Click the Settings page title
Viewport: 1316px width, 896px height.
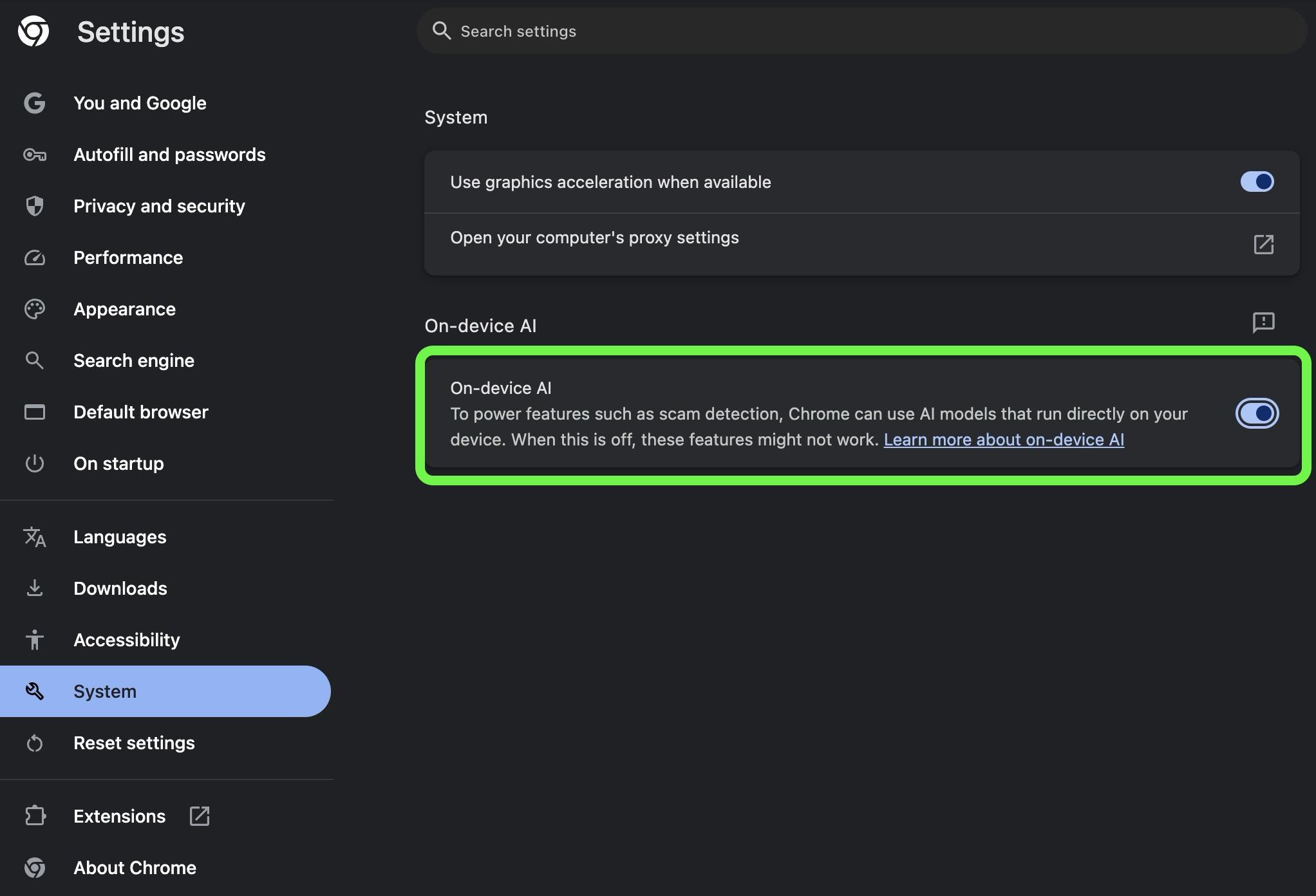[x=131, y=32]
